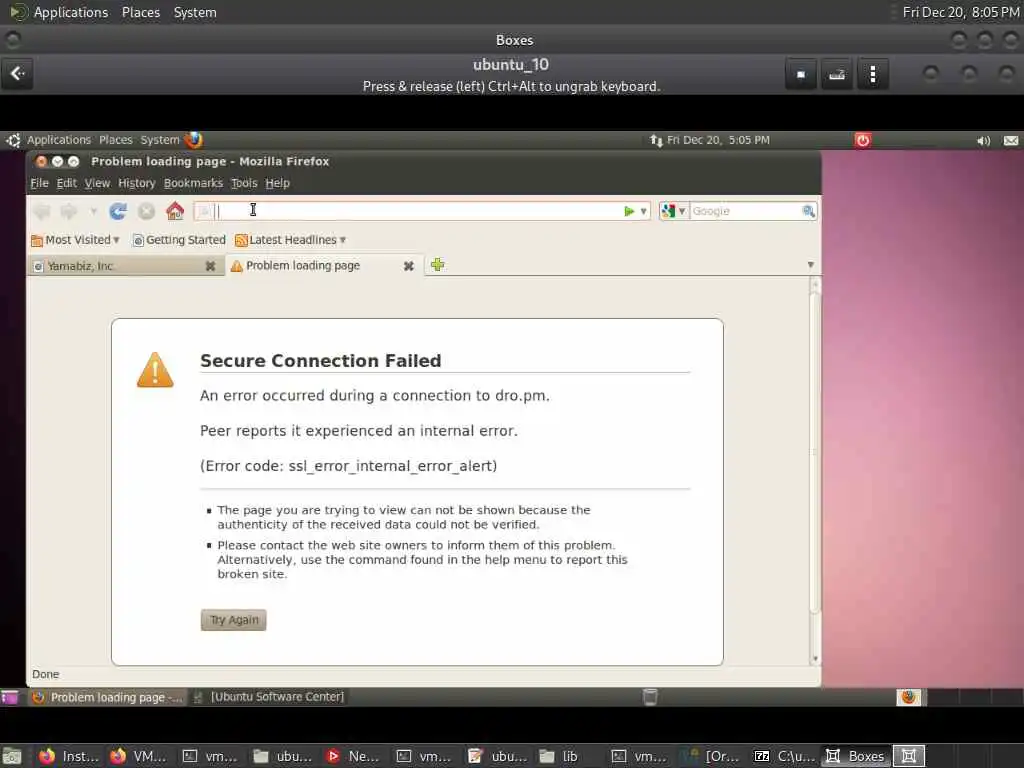
Task: Click the error code ssl_error_internal_error_alert text
Action: click(x=349, y=466)
